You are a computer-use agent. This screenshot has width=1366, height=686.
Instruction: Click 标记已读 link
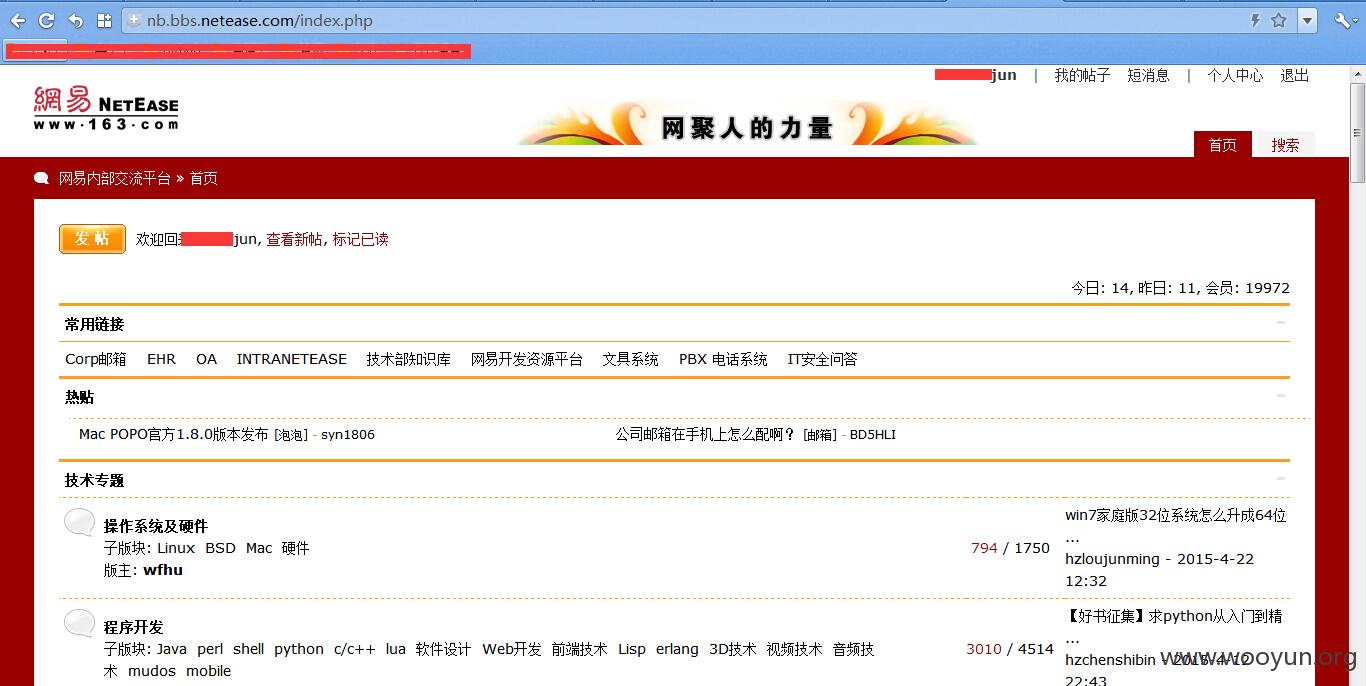pos(360,239)
